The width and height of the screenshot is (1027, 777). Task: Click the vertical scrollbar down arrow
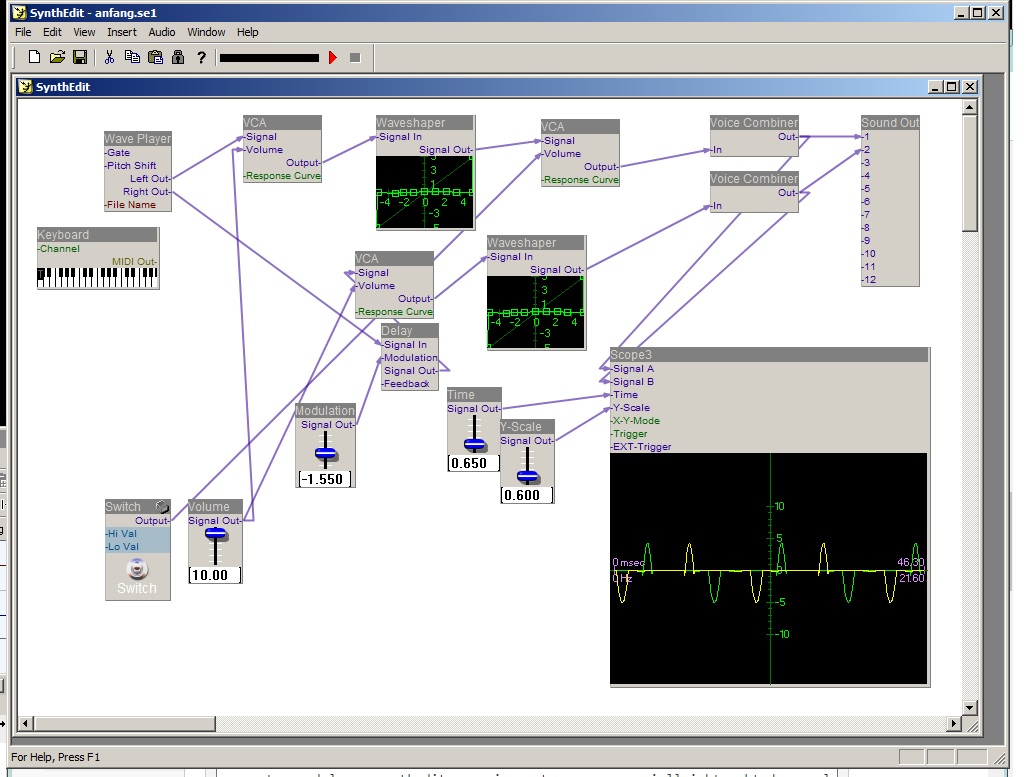pyautogui.click(x=969, y=706)
